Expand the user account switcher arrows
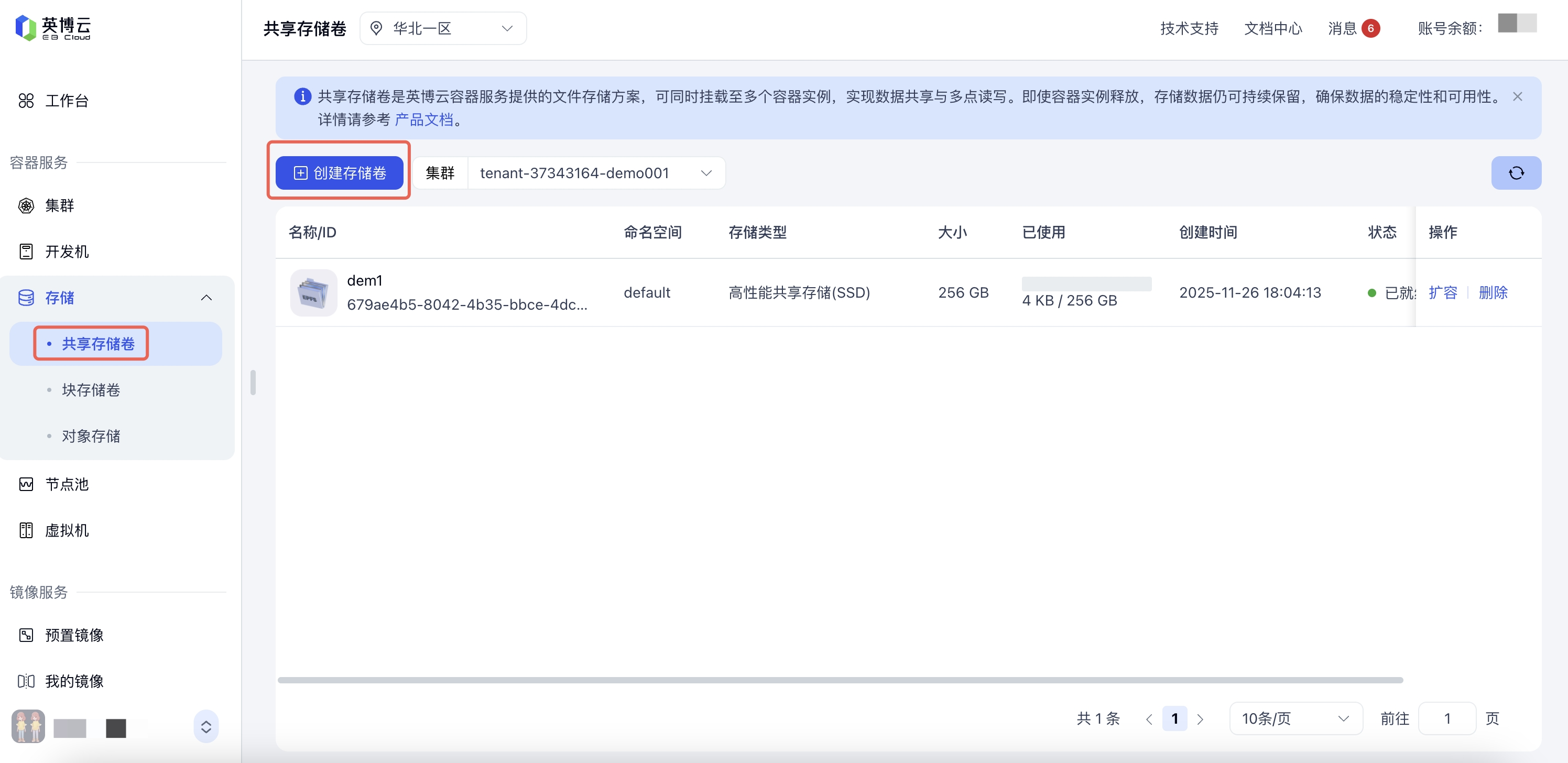The image size is (1568, 763). coord(206,726)
